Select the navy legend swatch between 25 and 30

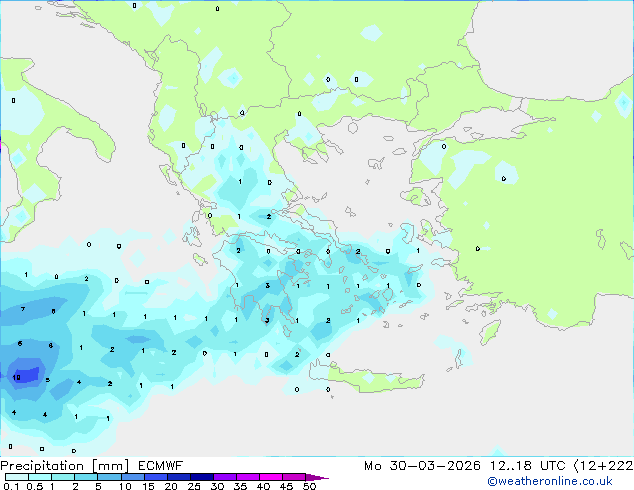[201, 477]
